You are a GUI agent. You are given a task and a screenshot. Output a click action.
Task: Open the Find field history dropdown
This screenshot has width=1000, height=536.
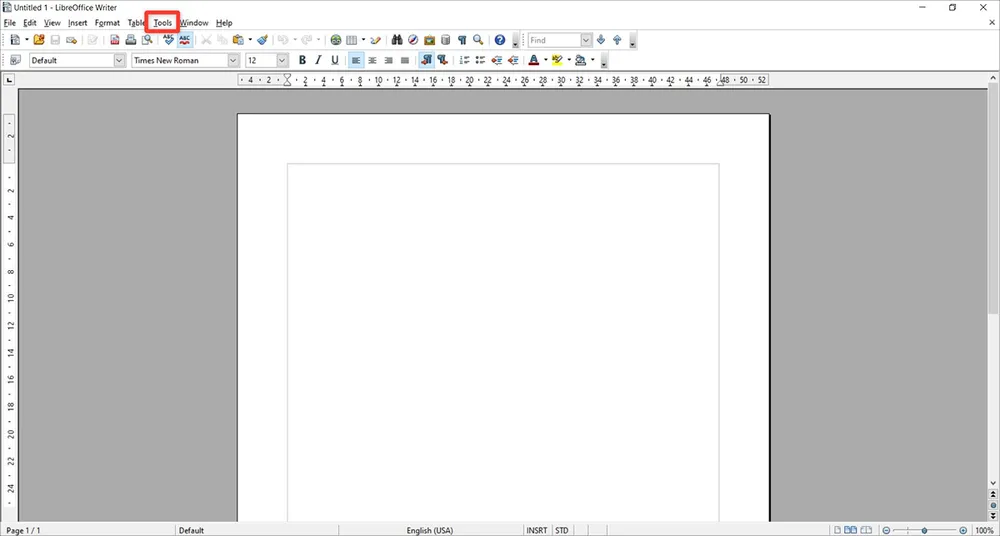point(586,40)
